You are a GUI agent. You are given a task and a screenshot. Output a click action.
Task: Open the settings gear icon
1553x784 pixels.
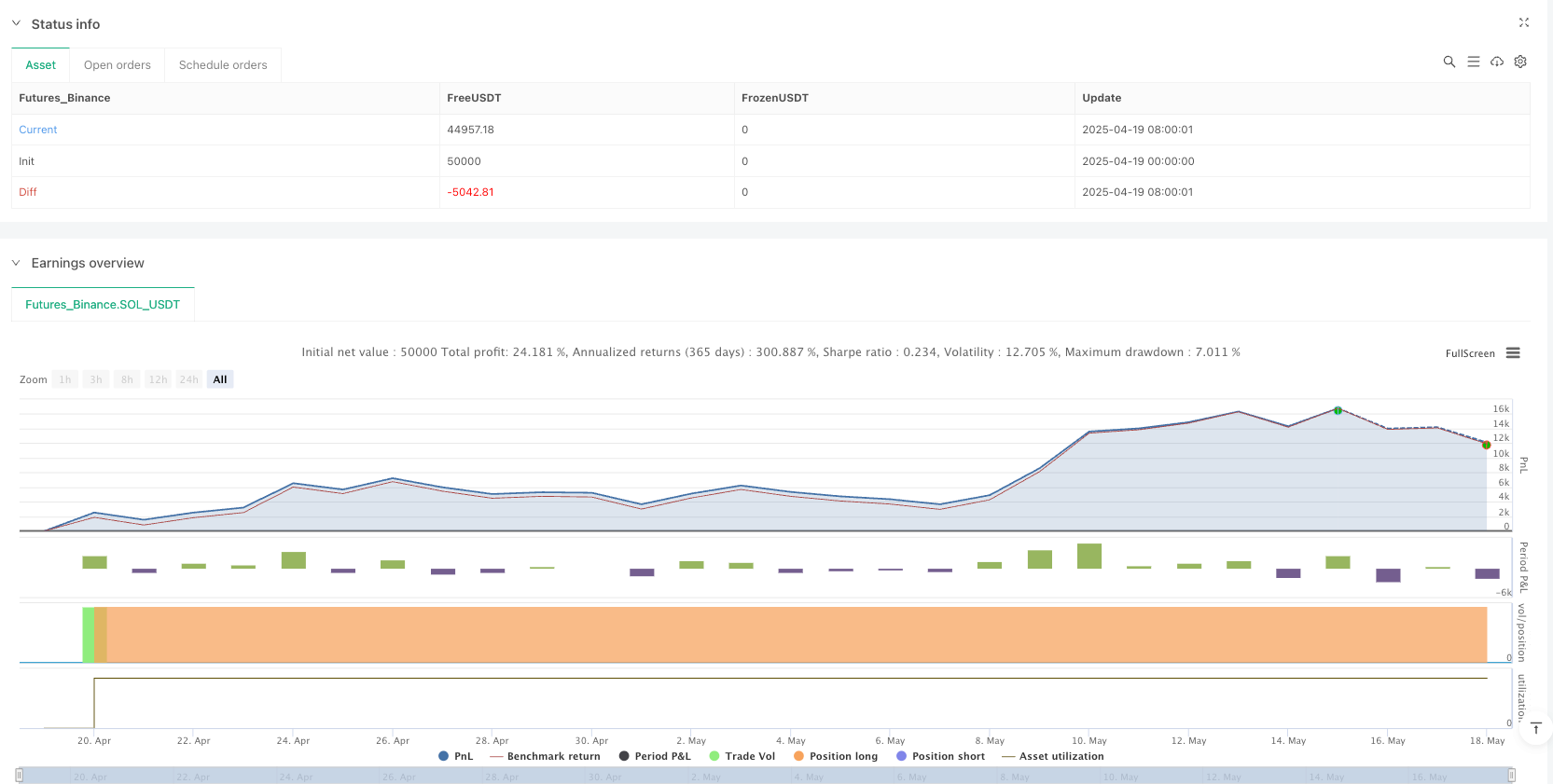(1520, 62)
